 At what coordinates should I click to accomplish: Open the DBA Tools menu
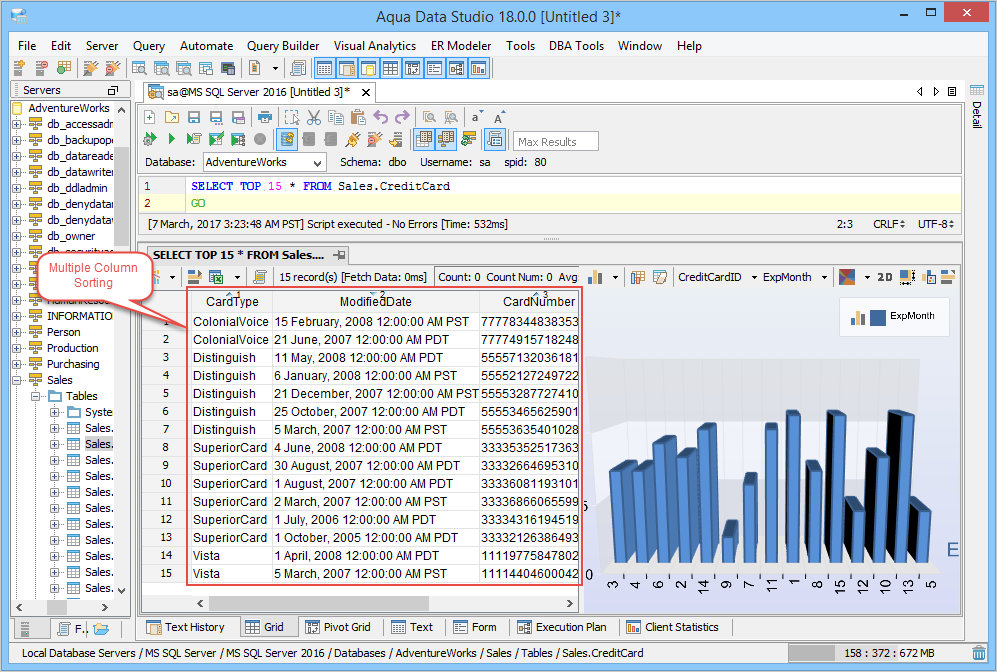tap(576, 46)
